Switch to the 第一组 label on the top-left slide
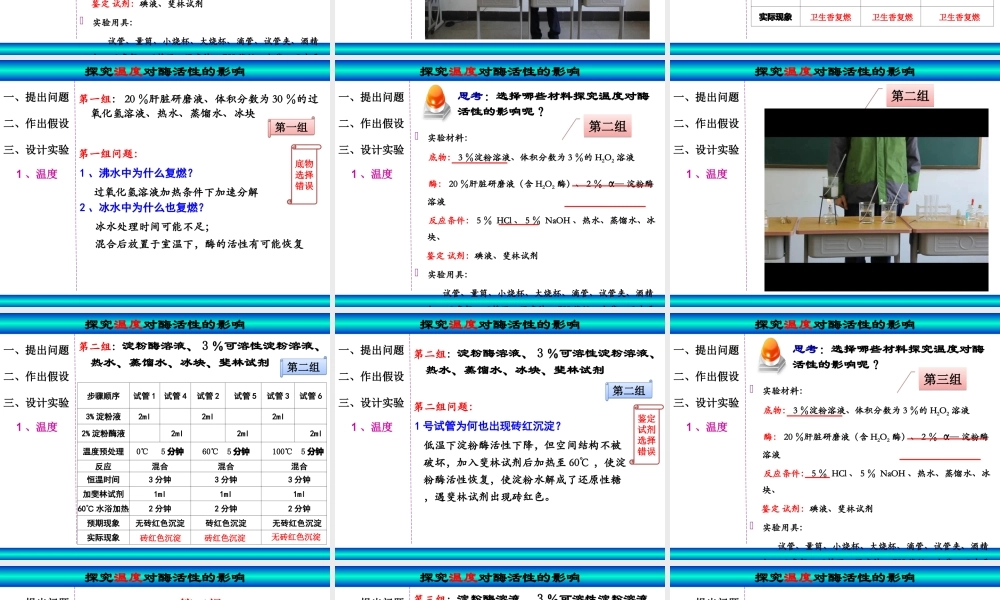The image size is (1000, 600). pyautogui.click(x=289, y=126)
